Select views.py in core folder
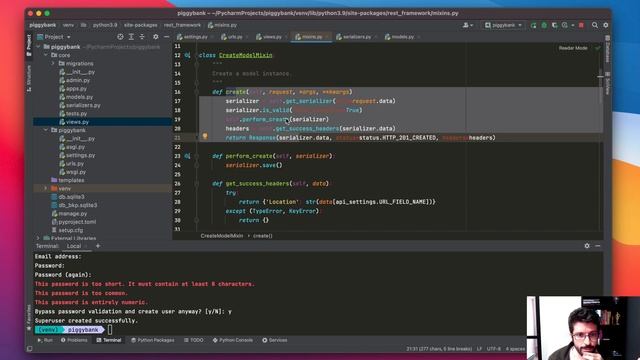Viewport: 640px width, 360px height. [x=77, y=122]
